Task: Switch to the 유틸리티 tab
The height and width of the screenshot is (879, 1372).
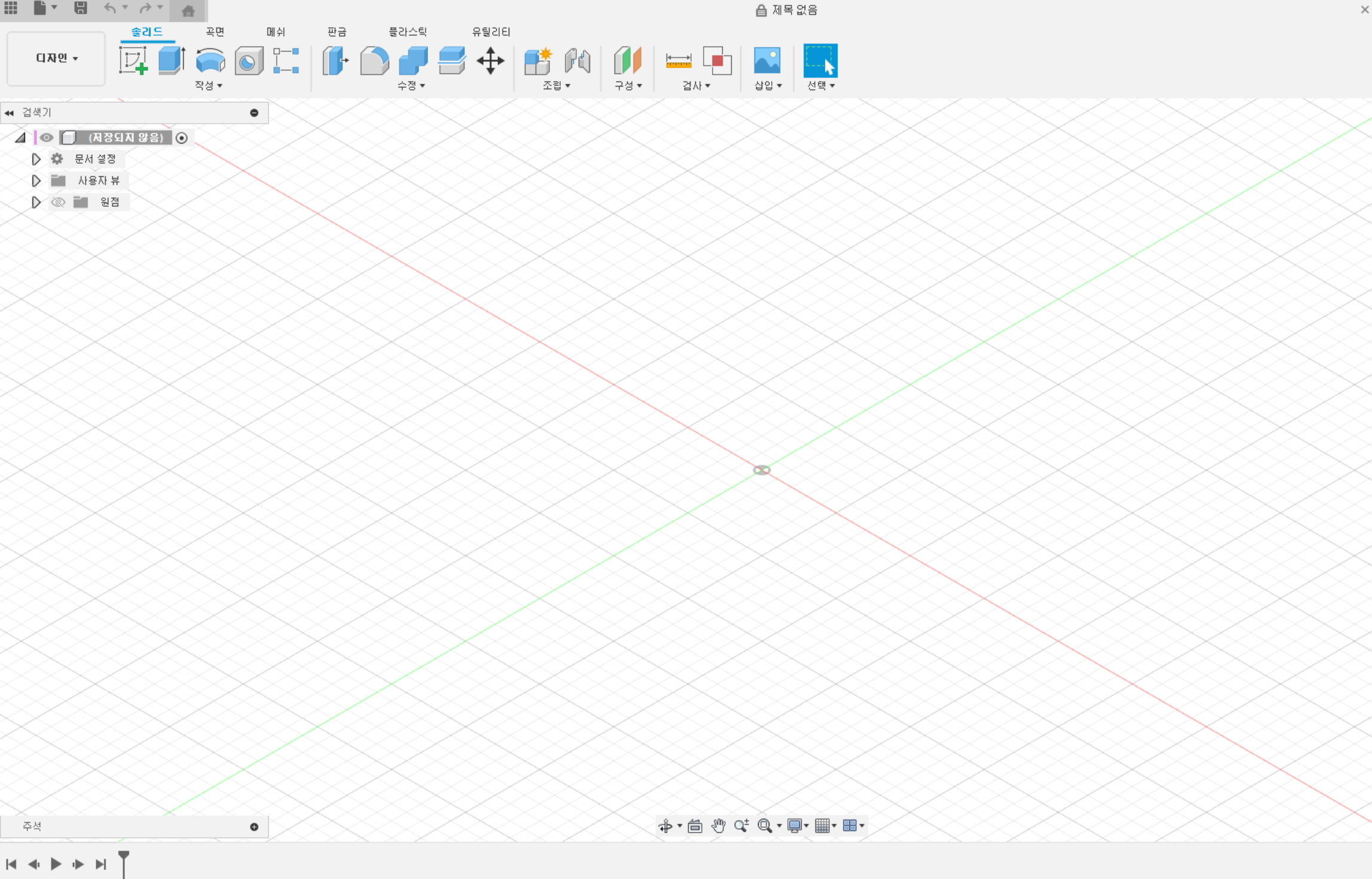Action: tap(491, 32)
